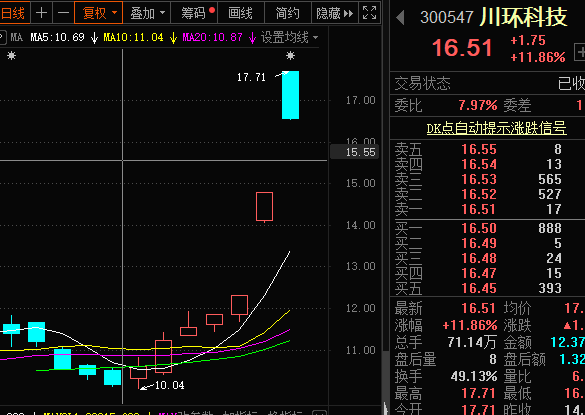The image size is (585, 415).
Task: Click the MA5:10.69 indicator label
Action: [x=57, y=37]
